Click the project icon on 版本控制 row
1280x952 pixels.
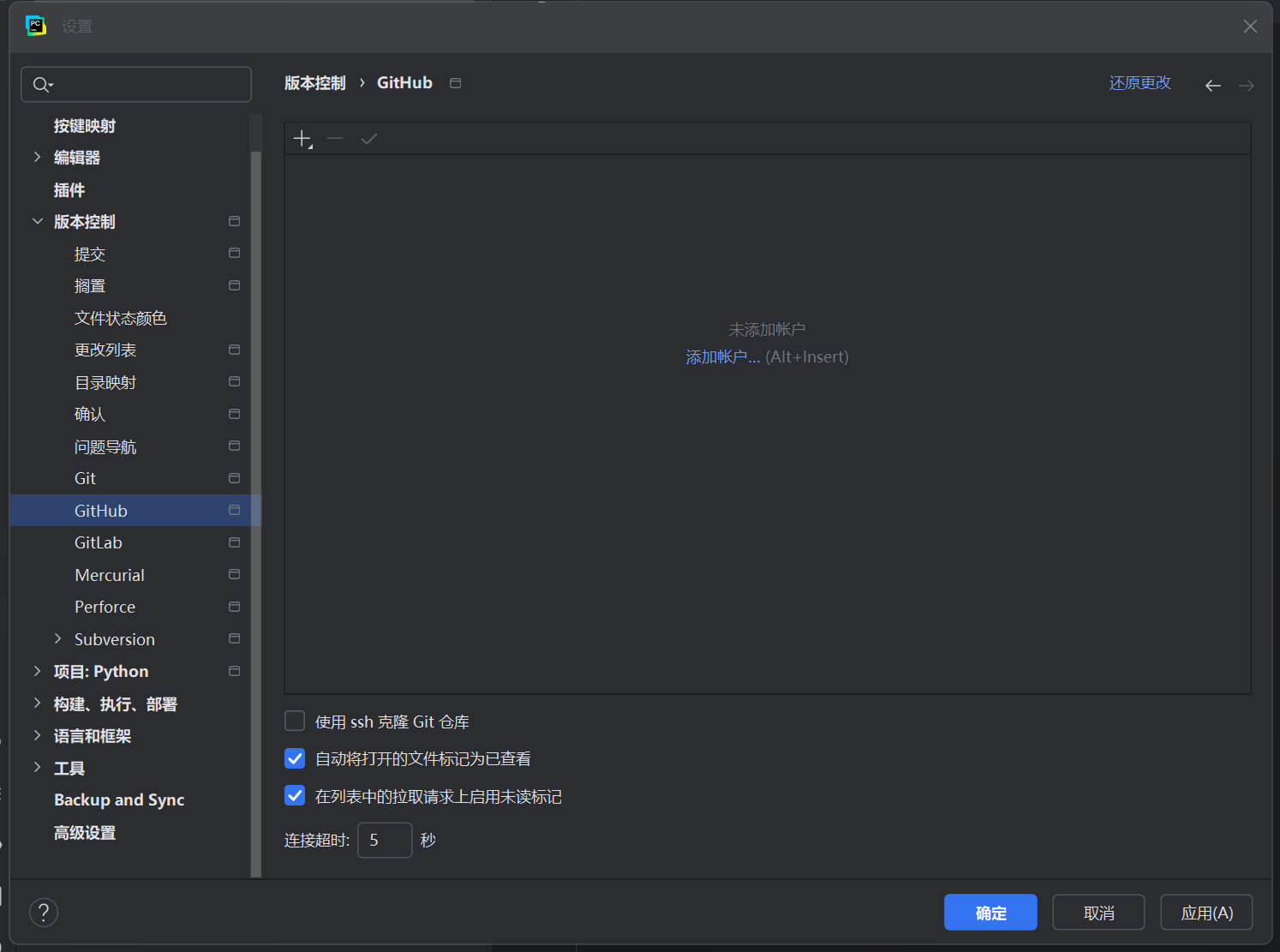pos(235,221)
